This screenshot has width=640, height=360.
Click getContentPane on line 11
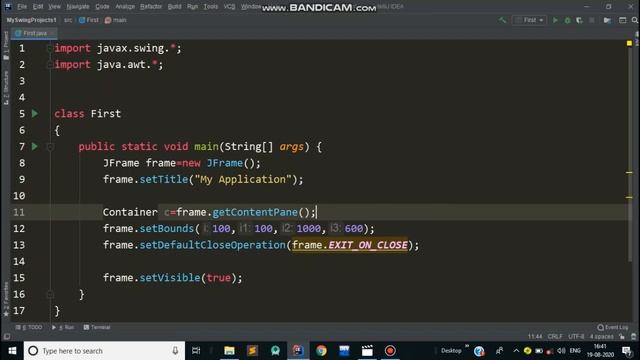pos(255,212)
